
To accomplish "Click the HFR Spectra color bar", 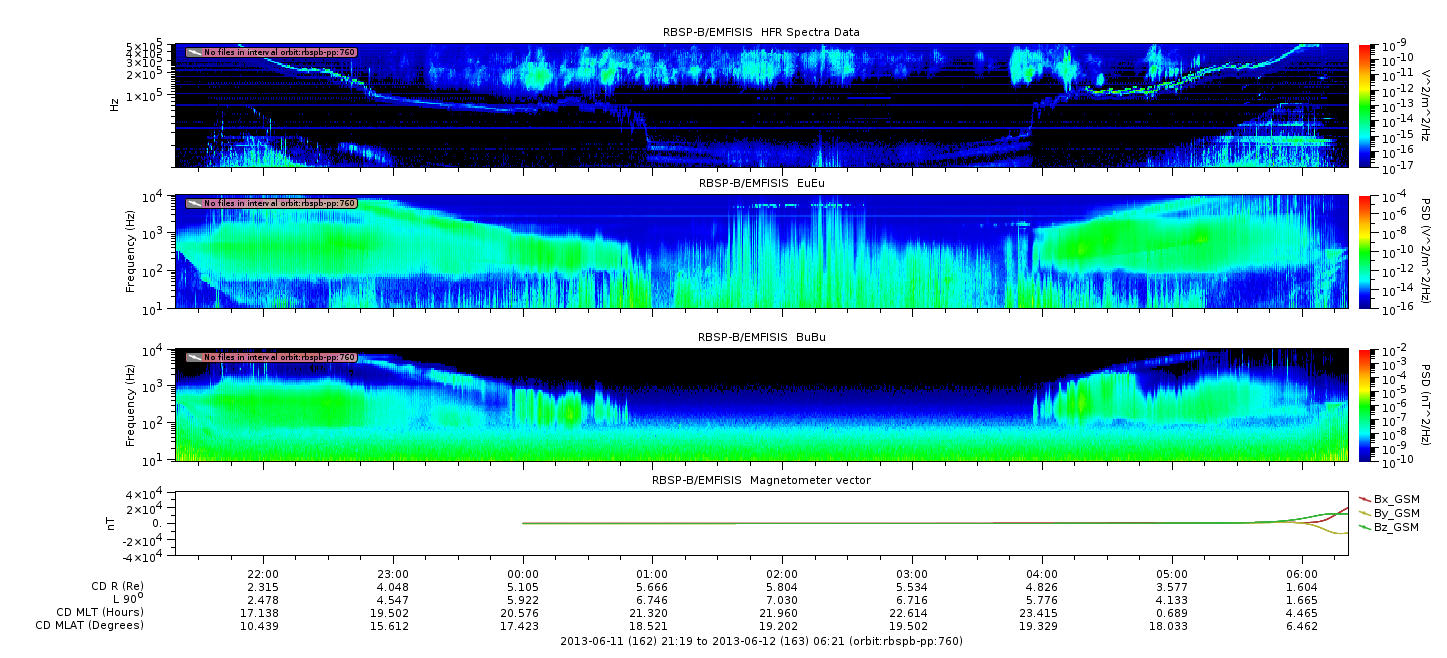I will tap(1365, 105).
